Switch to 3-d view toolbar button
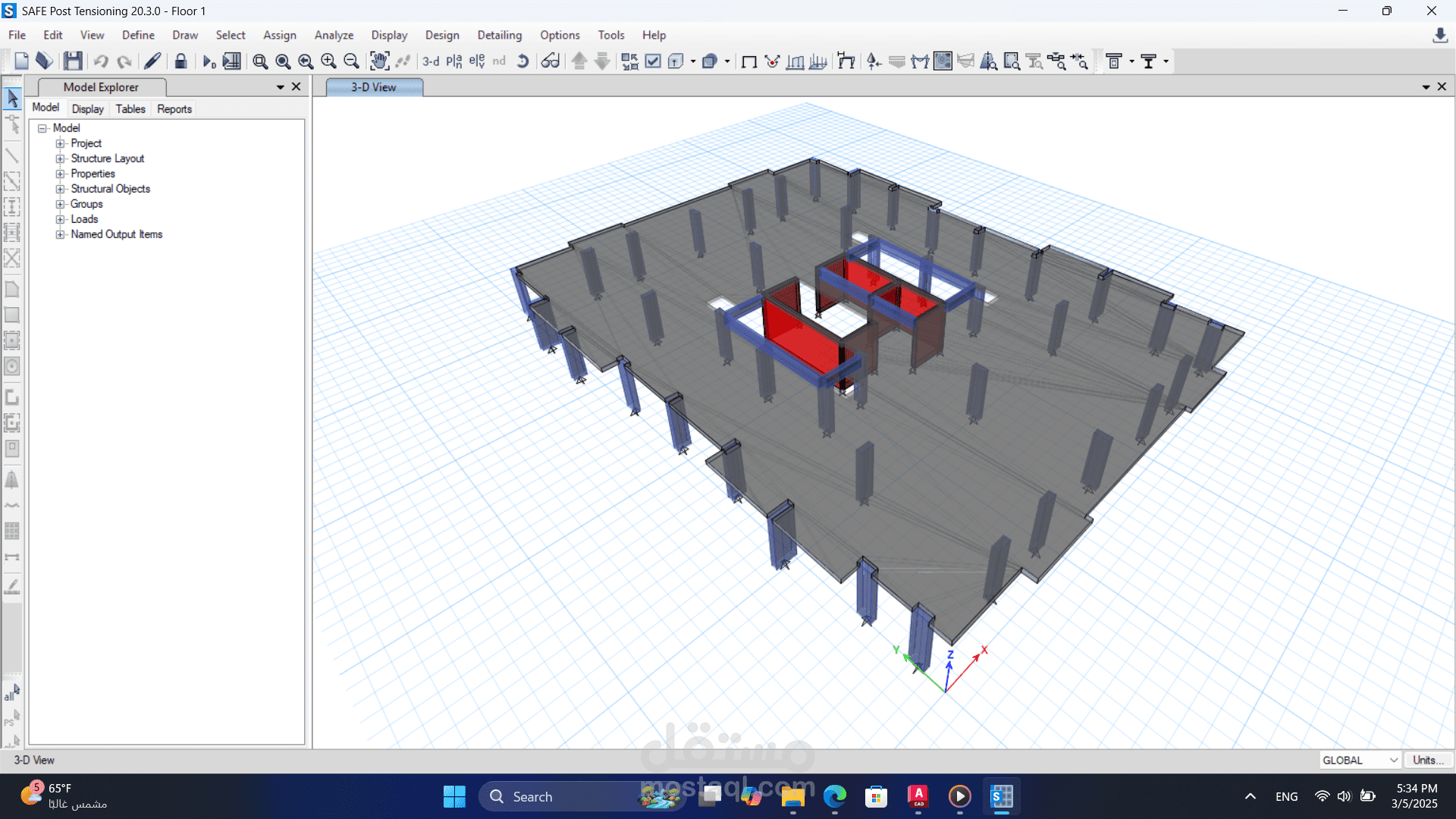1456x819 pixels. click(x=431, y=61)
